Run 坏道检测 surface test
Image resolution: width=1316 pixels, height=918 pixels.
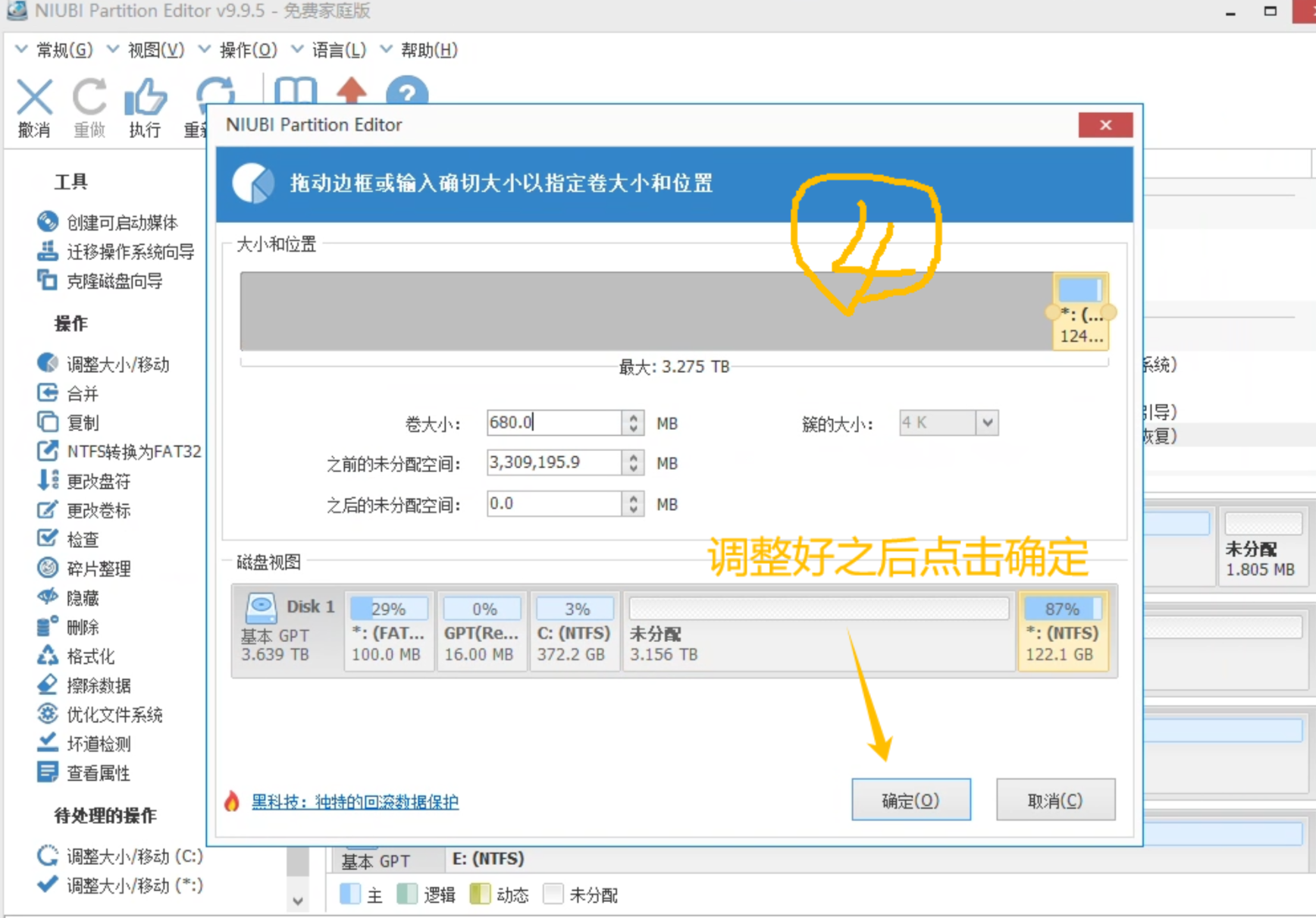pos(83,743)
